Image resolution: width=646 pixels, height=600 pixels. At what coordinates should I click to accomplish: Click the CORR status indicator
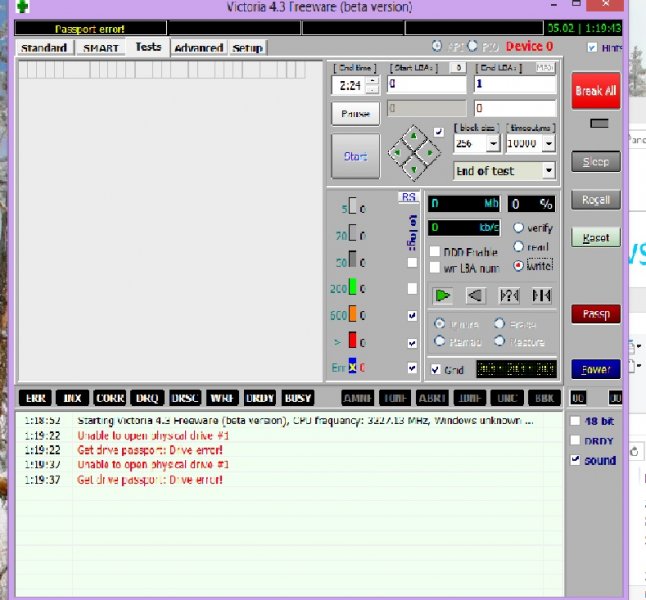pyautogui.click(x=110, y=398)
